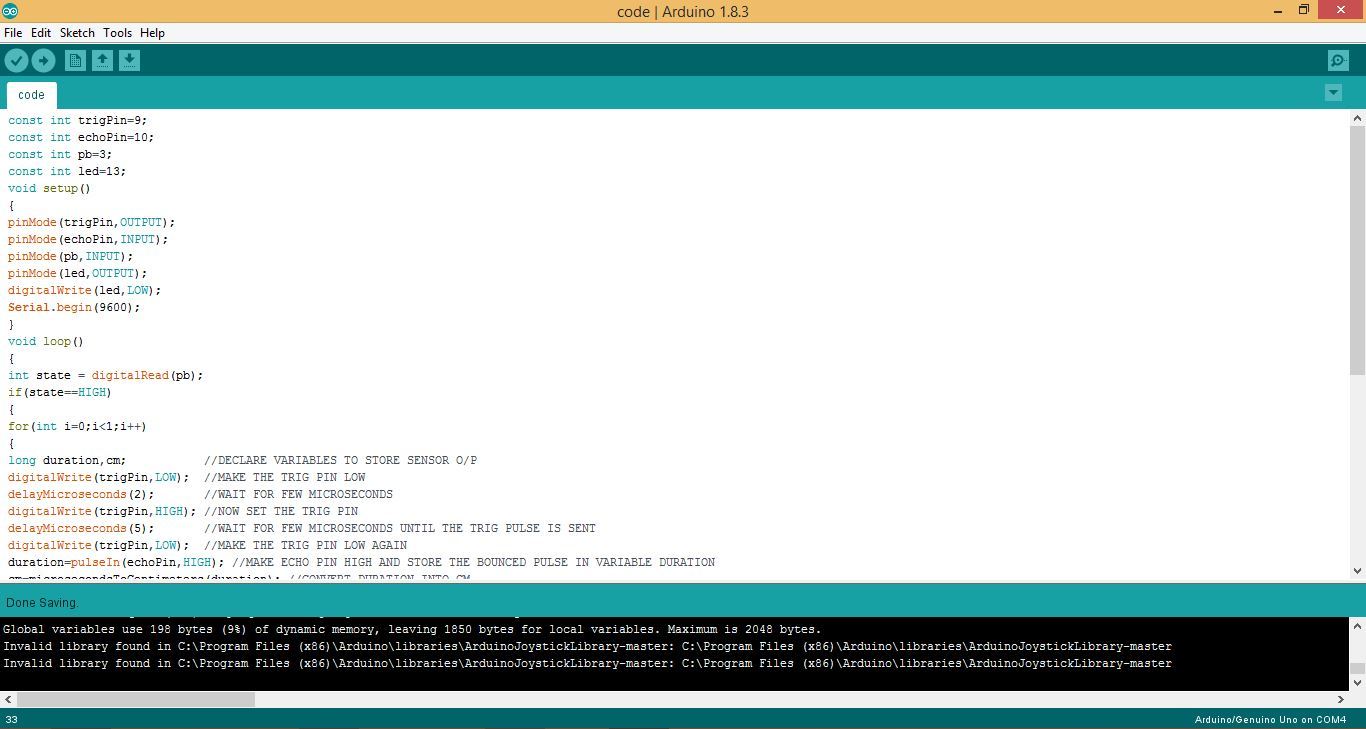Image resolution: width=1366 pixels, height=729 pixels.
Task: Select the code sketch tab
Action: [31, 95]
